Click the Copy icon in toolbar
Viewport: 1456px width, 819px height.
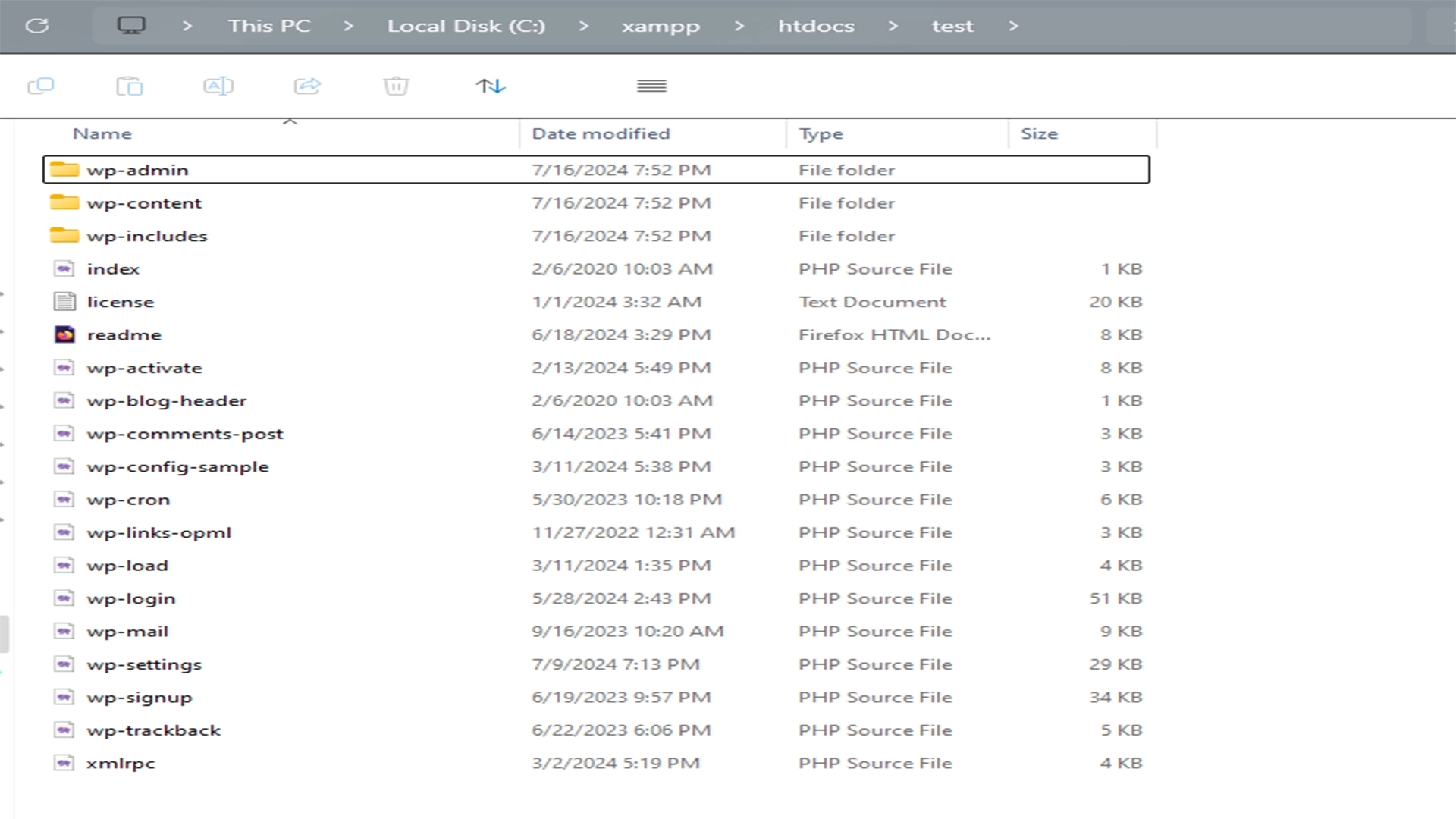point(41,86)
